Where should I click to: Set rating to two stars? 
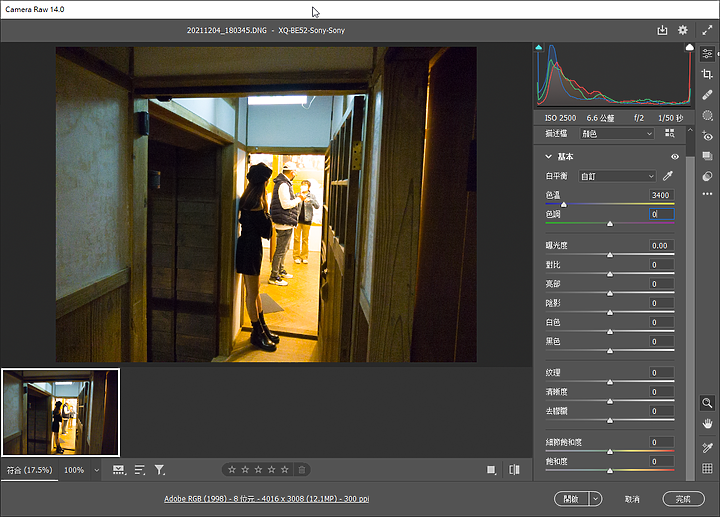tap(245, 469)
